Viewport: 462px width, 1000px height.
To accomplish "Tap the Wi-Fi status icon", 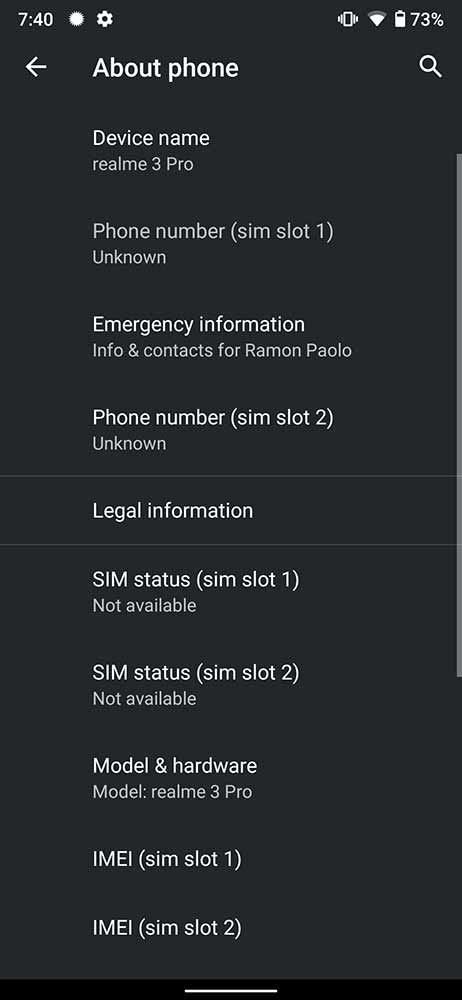I will click(x=377, y=20).
